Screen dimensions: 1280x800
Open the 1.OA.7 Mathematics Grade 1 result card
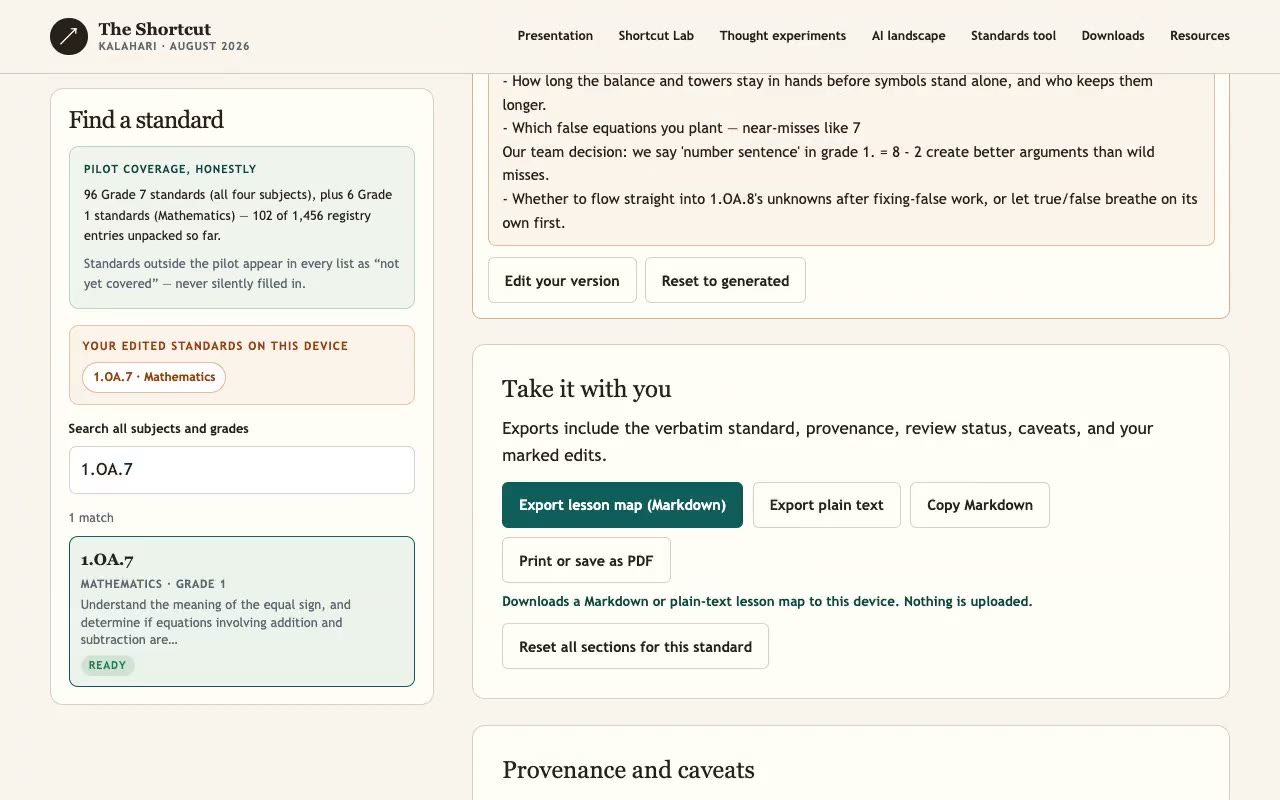[x=242, y=612]
